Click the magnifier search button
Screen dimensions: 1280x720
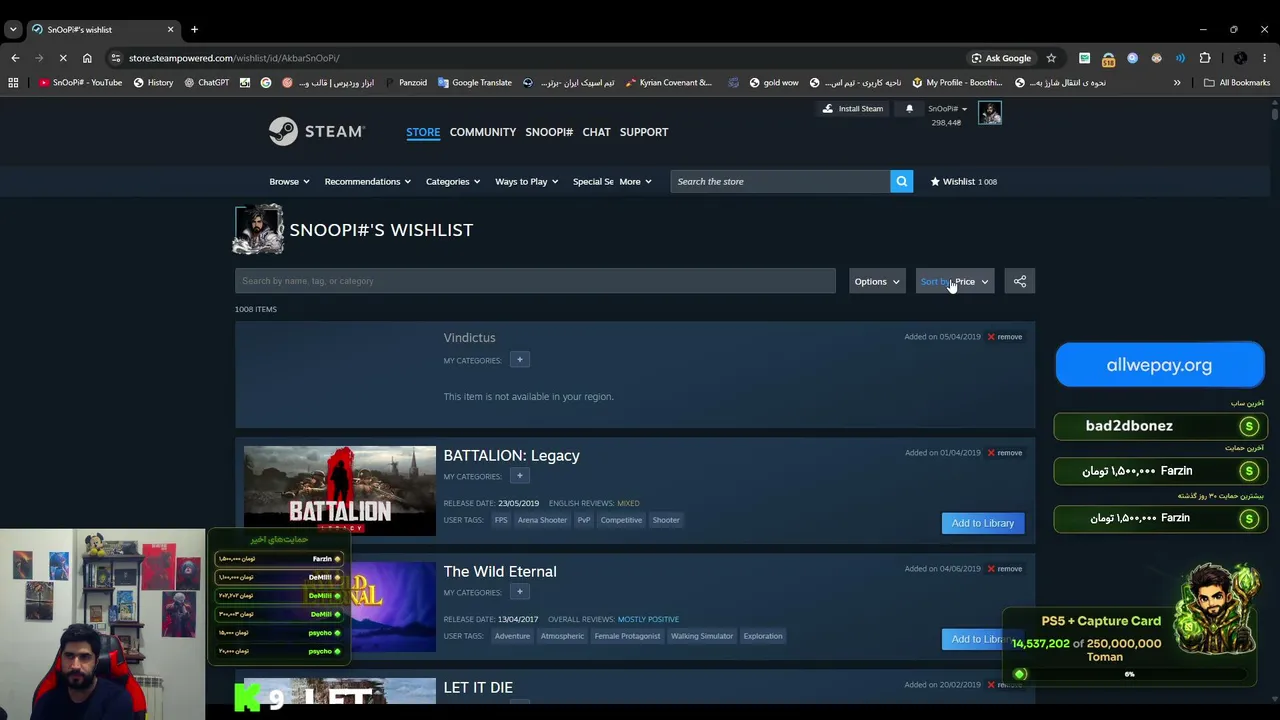point(901,181)
